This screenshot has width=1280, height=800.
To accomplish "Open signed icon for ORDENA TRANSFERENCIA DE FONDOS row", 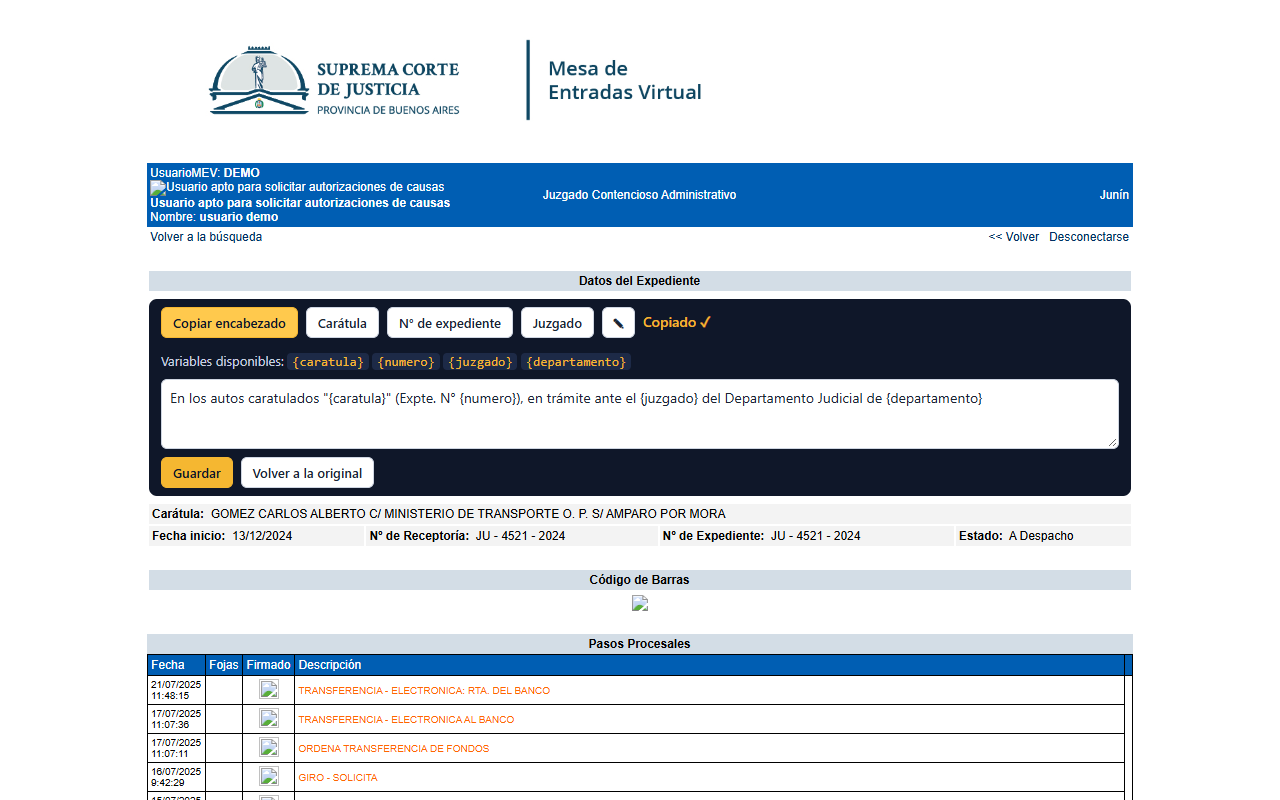I will pyautogui.click(x=269, y=747).
